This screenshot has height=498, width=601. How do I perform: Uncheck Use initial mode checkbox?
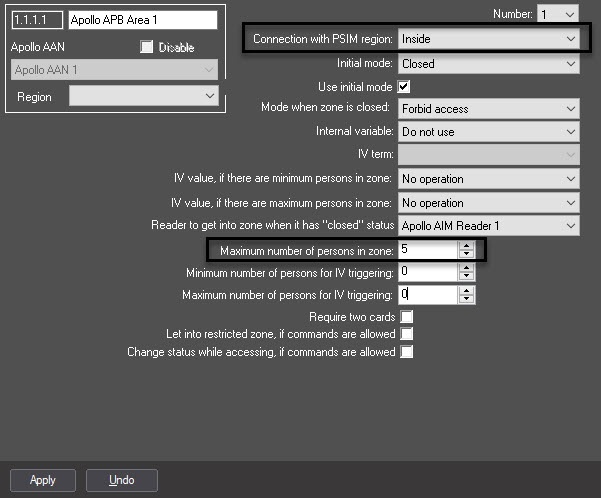404,87
